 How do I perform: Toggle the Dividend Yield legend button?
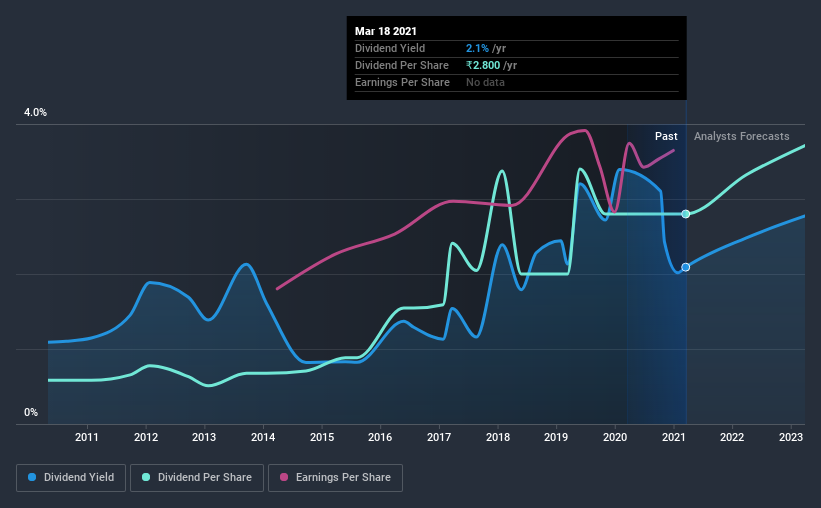(71, 478)
